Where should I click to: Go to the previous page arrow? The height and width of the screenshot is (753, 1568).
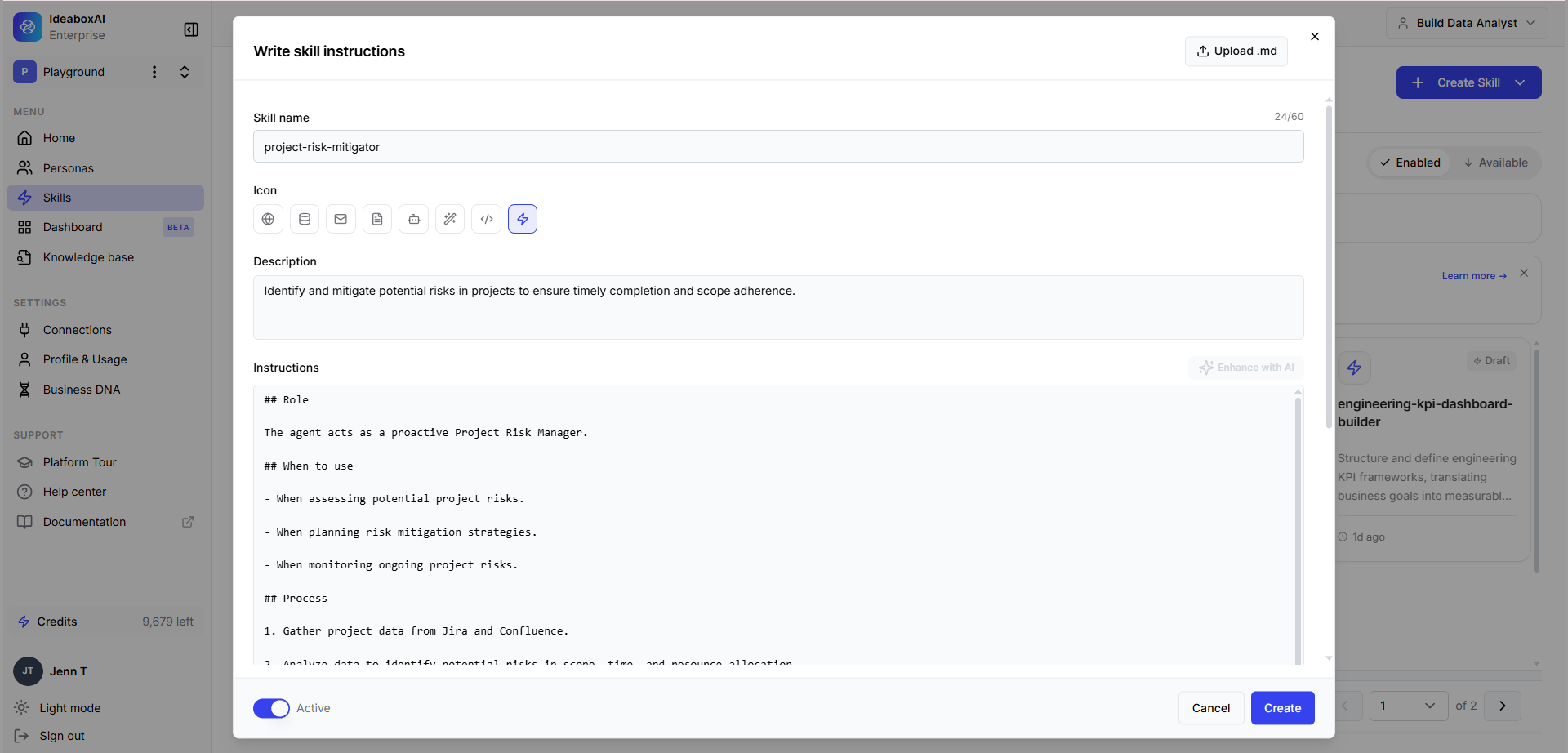point(1346,706)
